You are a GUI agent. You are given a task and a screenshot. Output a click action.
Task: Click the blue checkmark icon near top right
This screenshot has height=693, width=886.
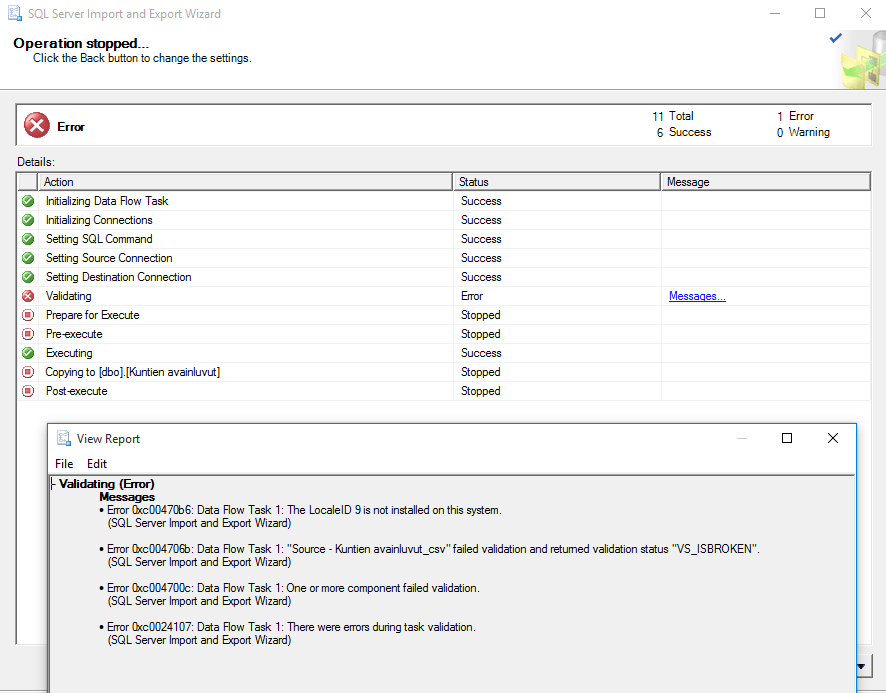[835, 37]
